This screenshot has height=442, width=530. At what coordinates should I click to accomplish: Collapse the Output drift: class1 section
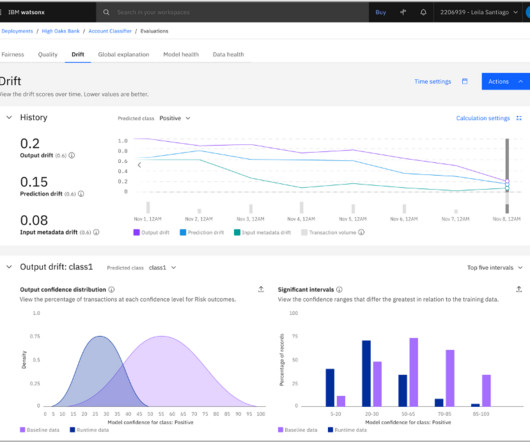click(9, 267)
